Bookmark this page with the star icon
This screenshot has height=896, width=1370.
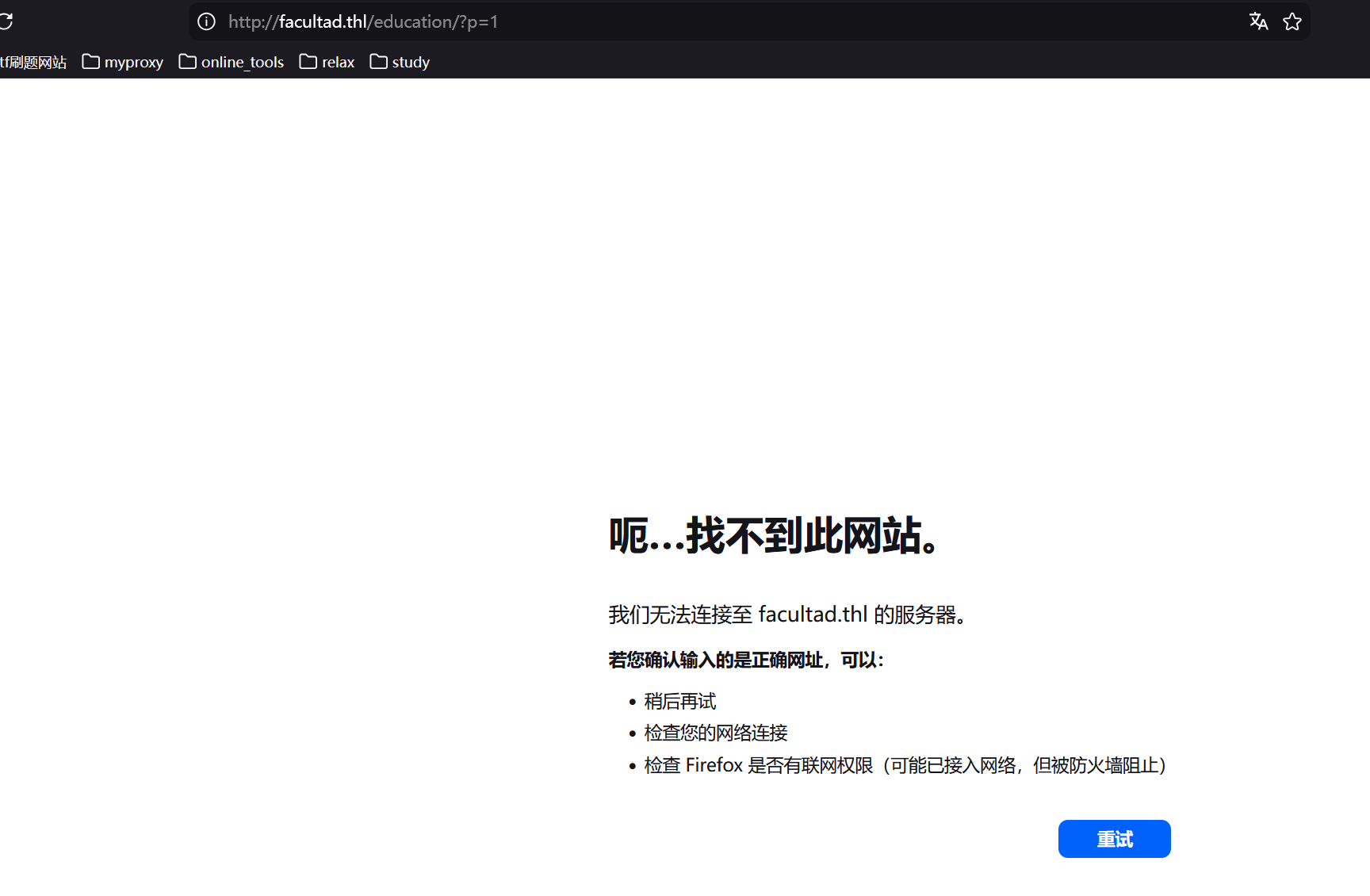(x=1292, y=21)
